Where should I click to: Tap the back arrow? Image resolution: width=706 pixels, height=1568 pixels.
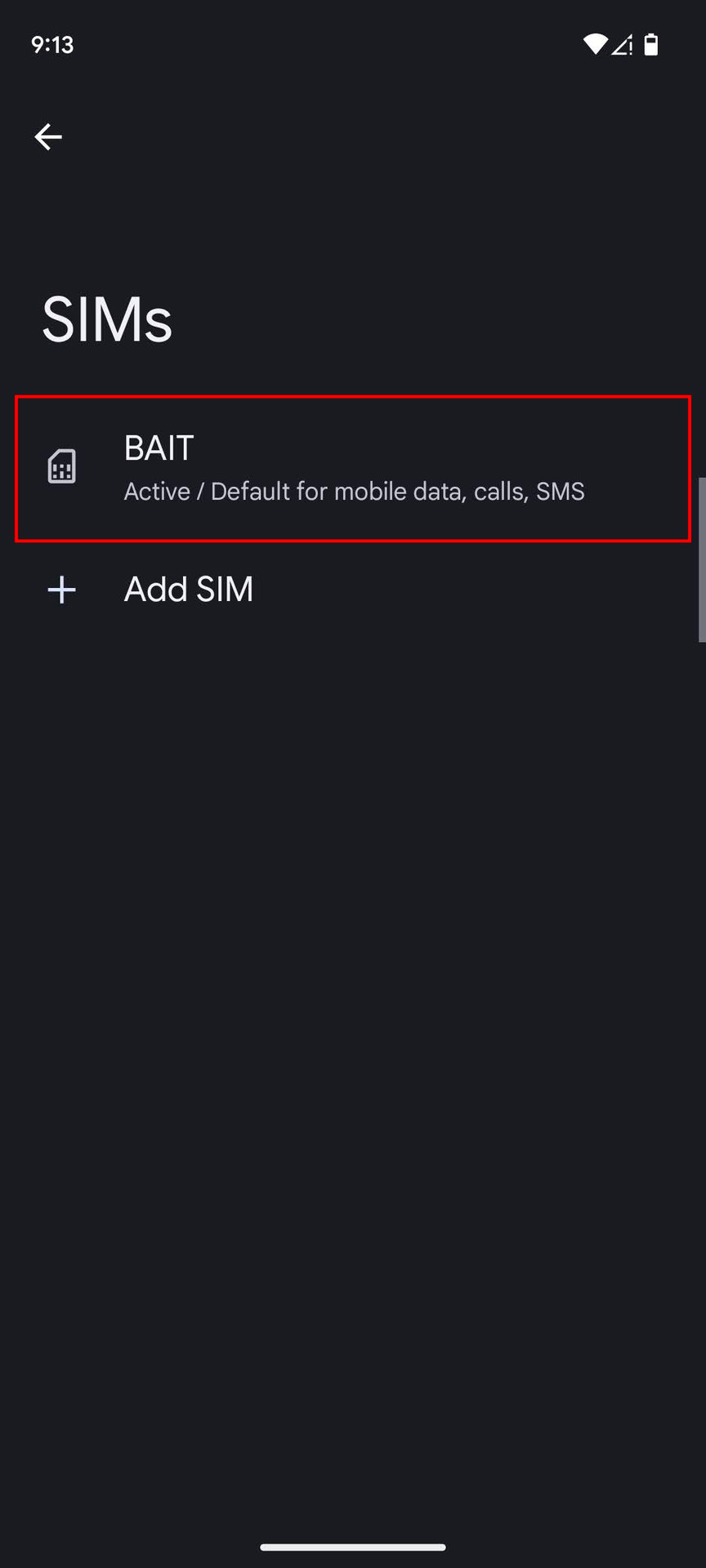pos(48,136)
